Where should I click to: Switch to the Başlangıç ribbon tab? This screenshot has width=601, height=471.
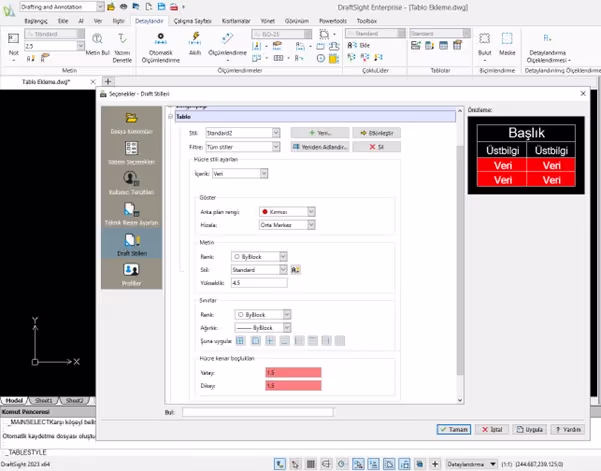(x=36, y=21)
